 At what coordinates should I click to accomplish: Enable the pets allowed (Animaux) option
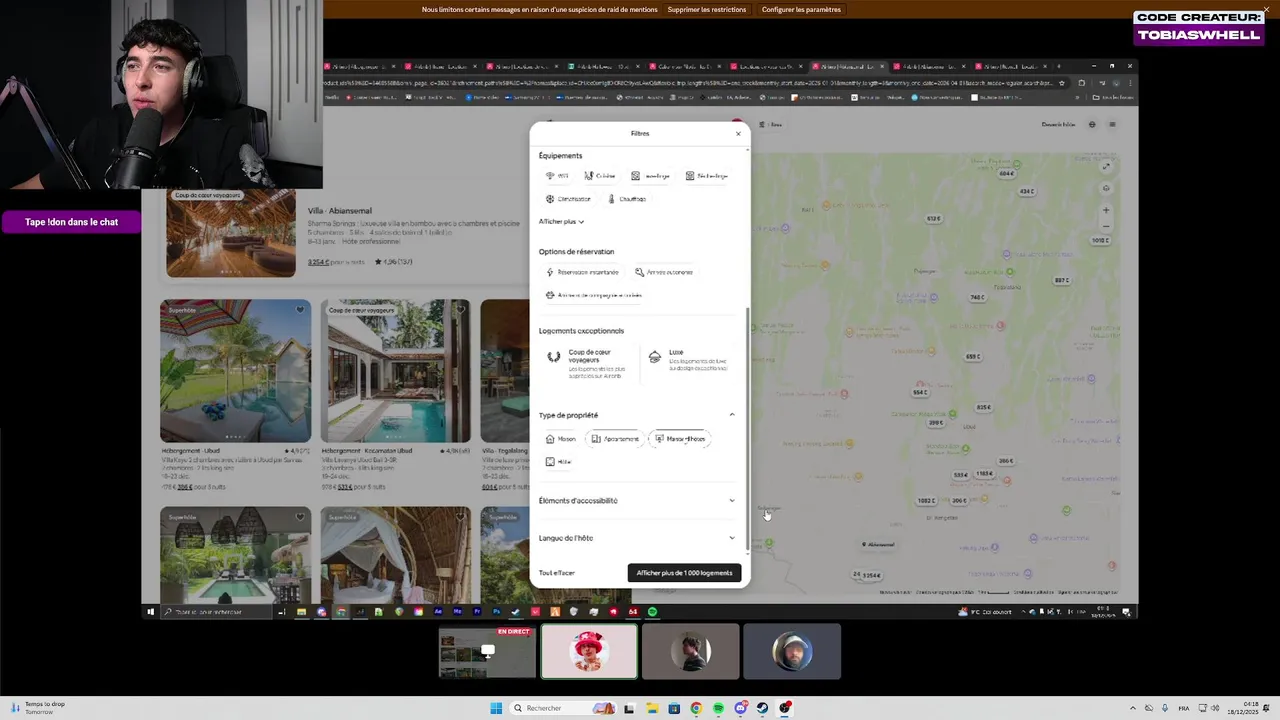594,295
